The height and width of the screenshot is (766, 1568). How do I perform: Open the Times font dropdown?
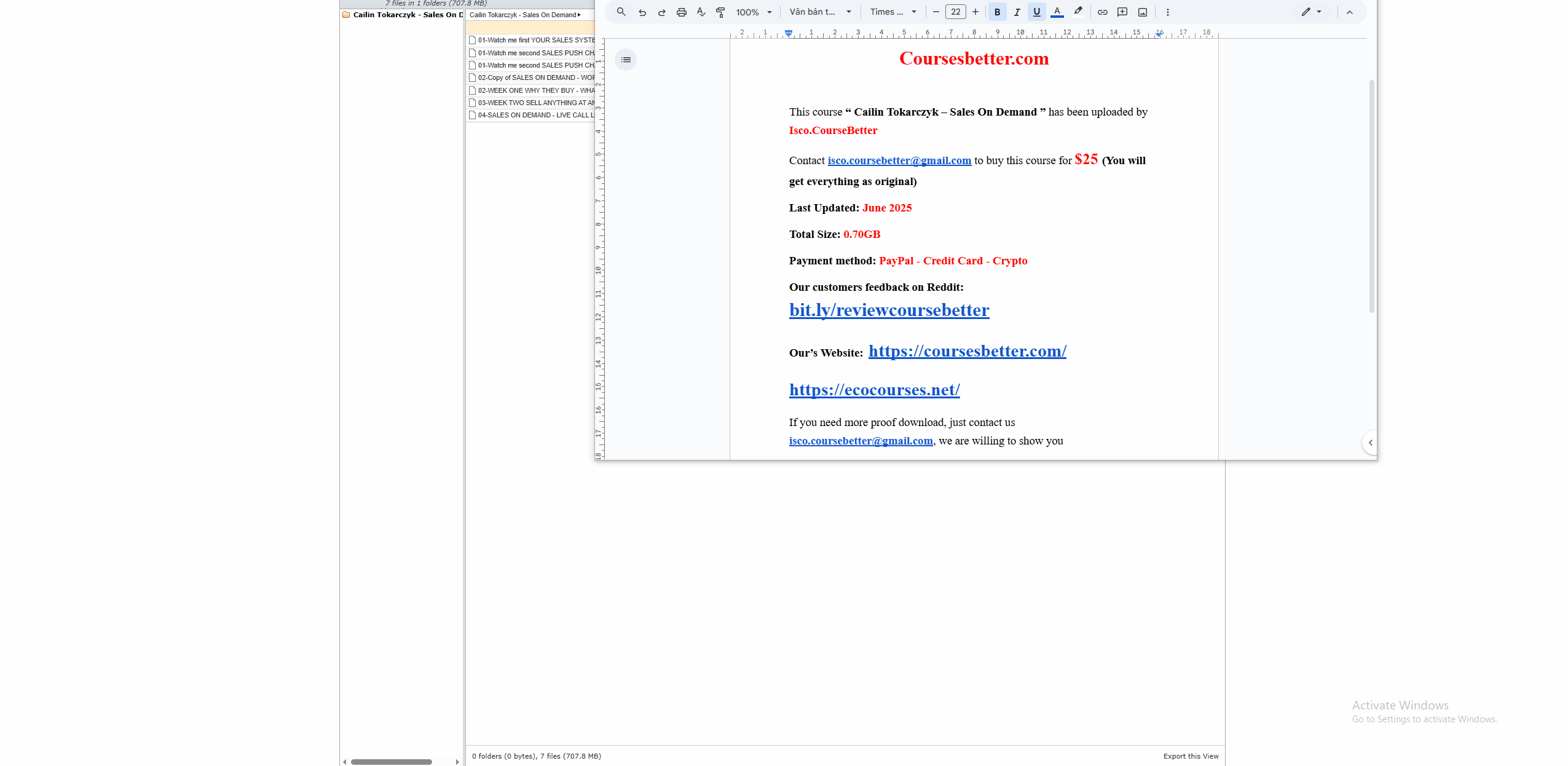coord(893,12)
